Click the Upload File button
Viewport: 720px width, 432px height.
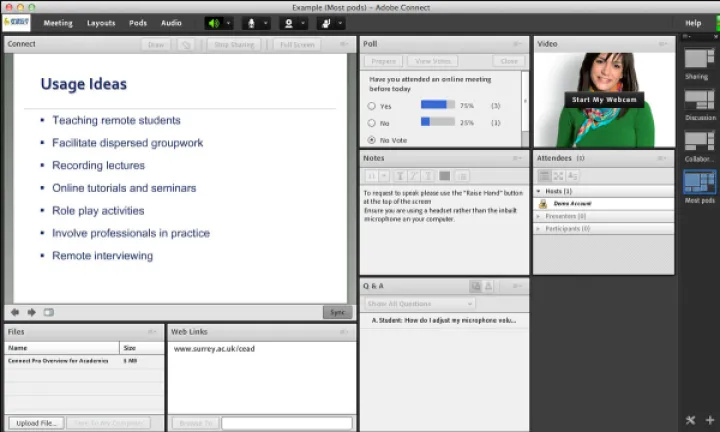35,423
